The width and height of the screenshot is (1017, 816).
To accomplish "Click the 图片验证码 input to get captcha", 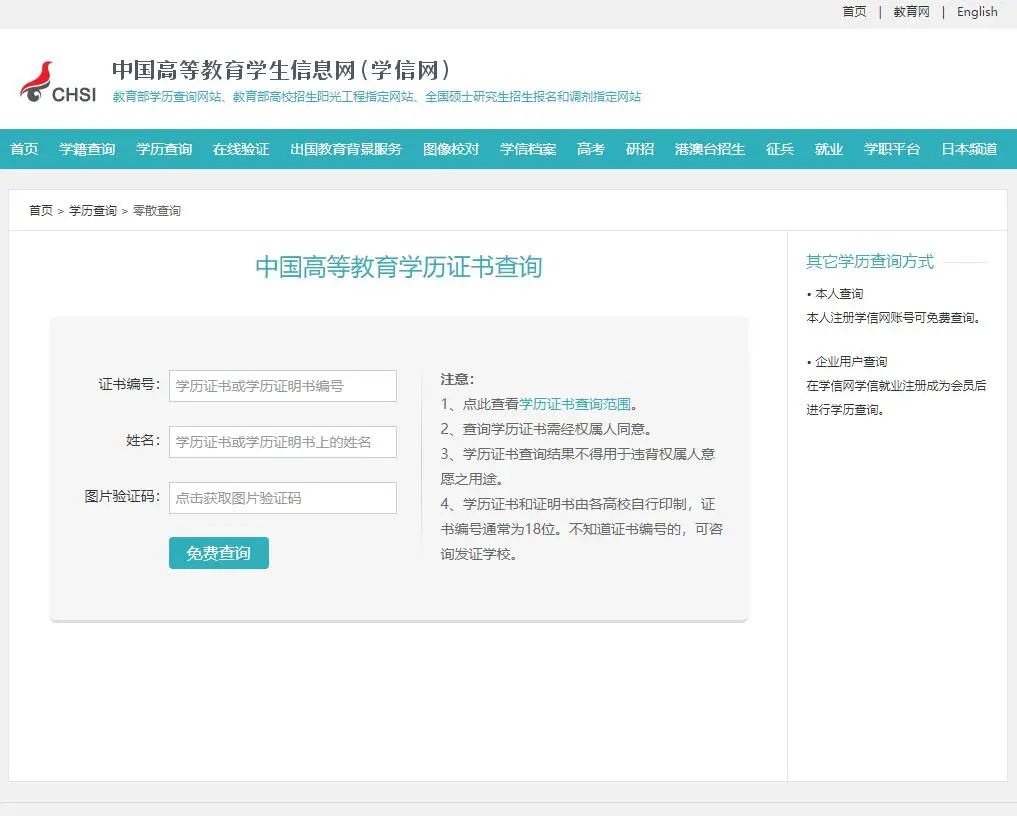I will (x=283, y=498).
